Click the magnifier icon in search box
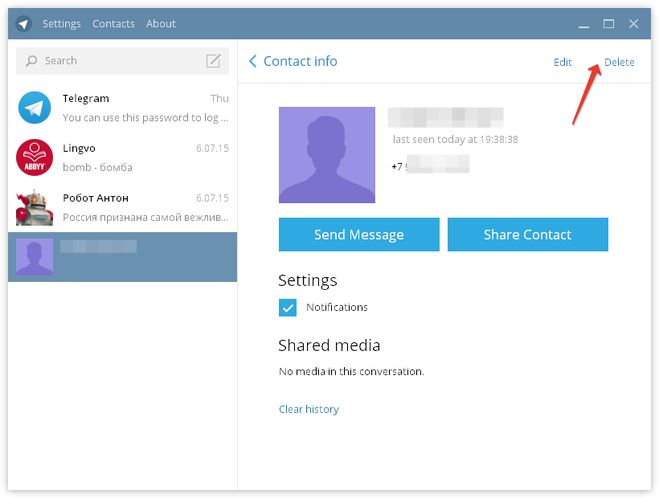This screenshot has width=659, height=498. coord(32,61)
